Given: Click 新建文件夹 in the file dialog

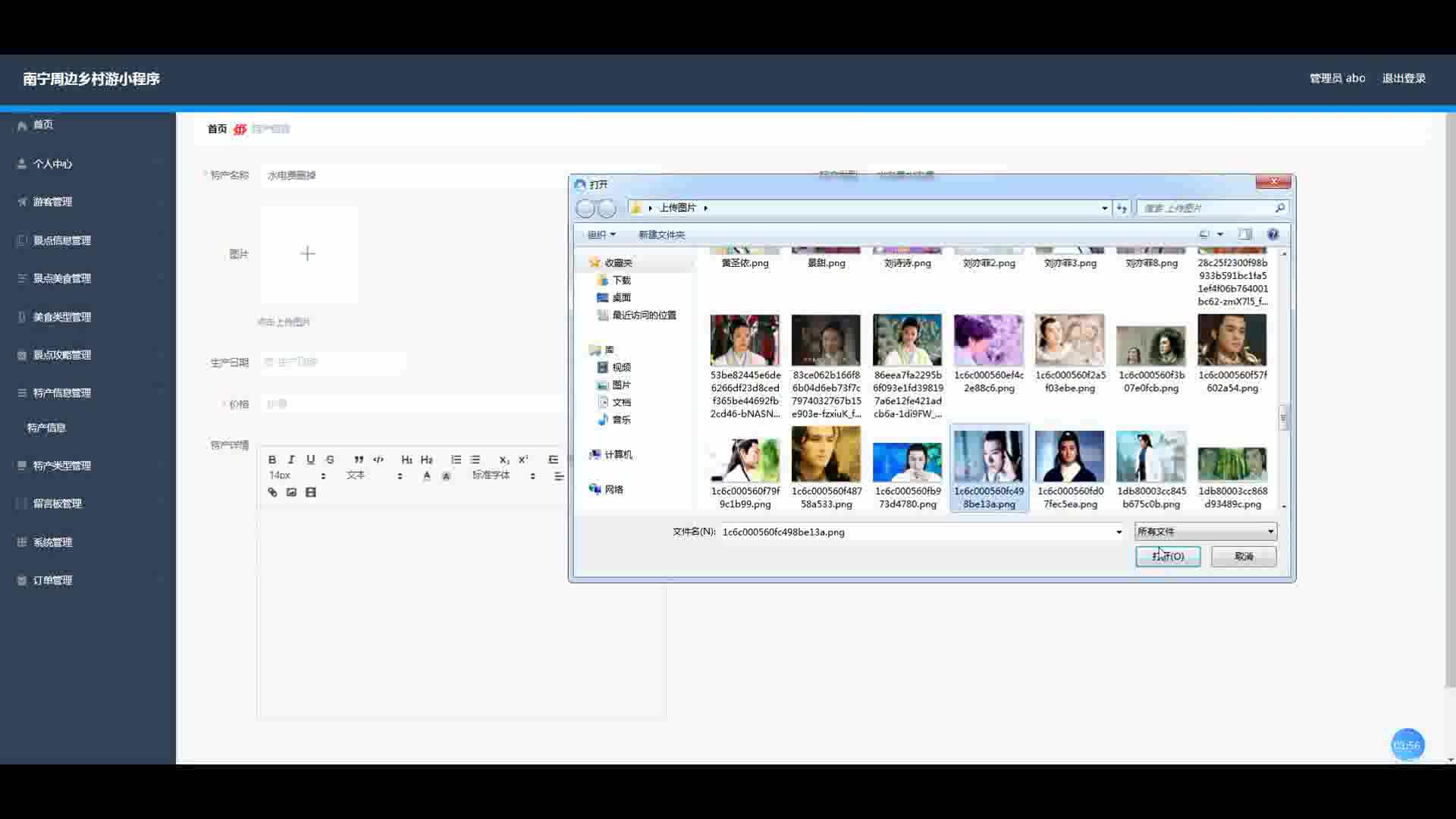Looking at the screenshot, I should [661, 234].
